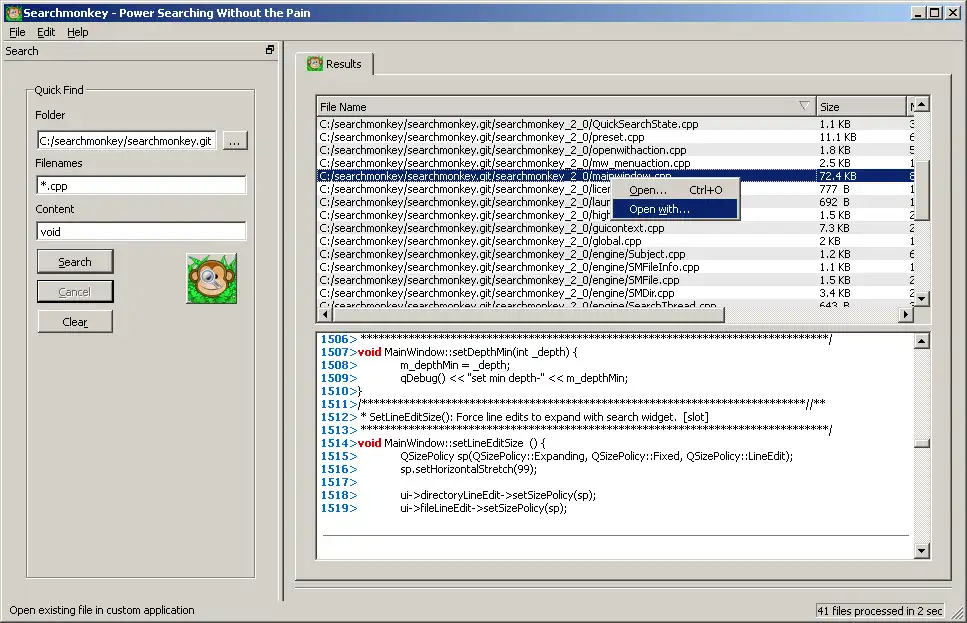967x623 pixels.
Task: Focus the Folder path input field
Action: (126, 141)
